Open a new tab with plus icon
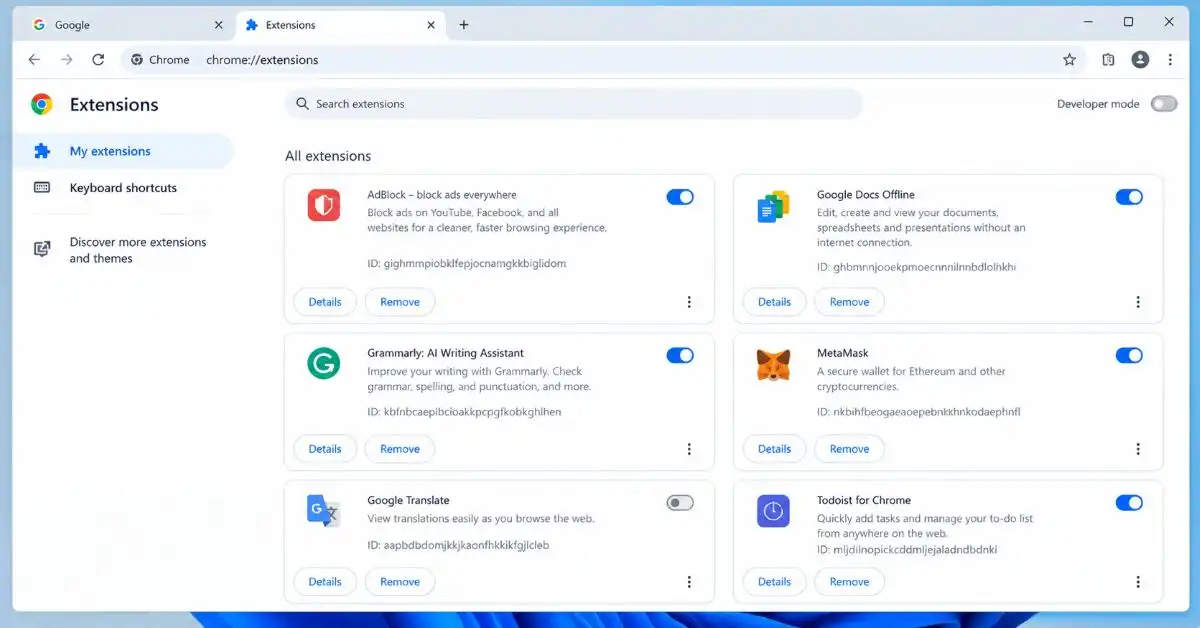This screenshot has height=628, width=1200. (x=464, y=25)
